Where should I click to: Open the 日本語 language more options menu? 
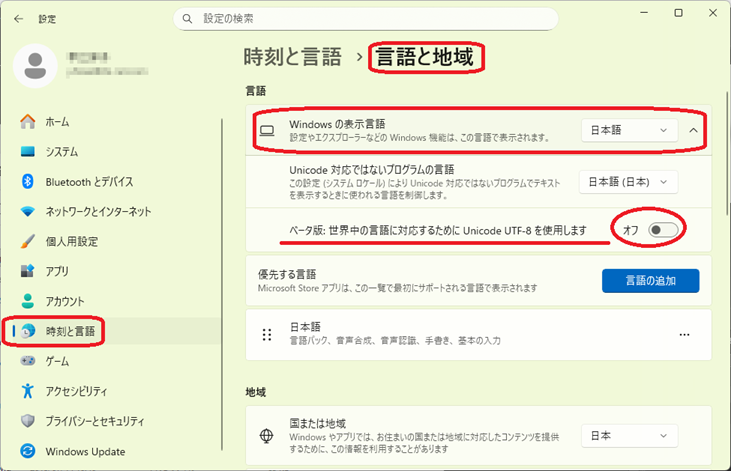point(684,335)
